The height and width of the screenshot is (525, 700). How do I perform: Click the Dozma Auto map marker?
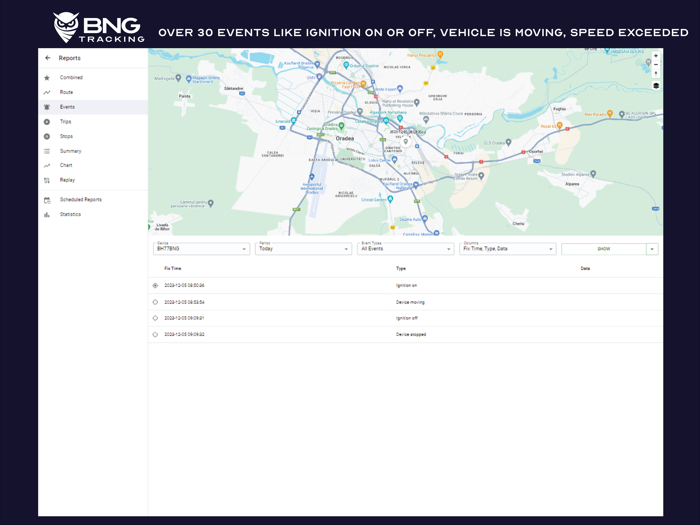point(425,219)
